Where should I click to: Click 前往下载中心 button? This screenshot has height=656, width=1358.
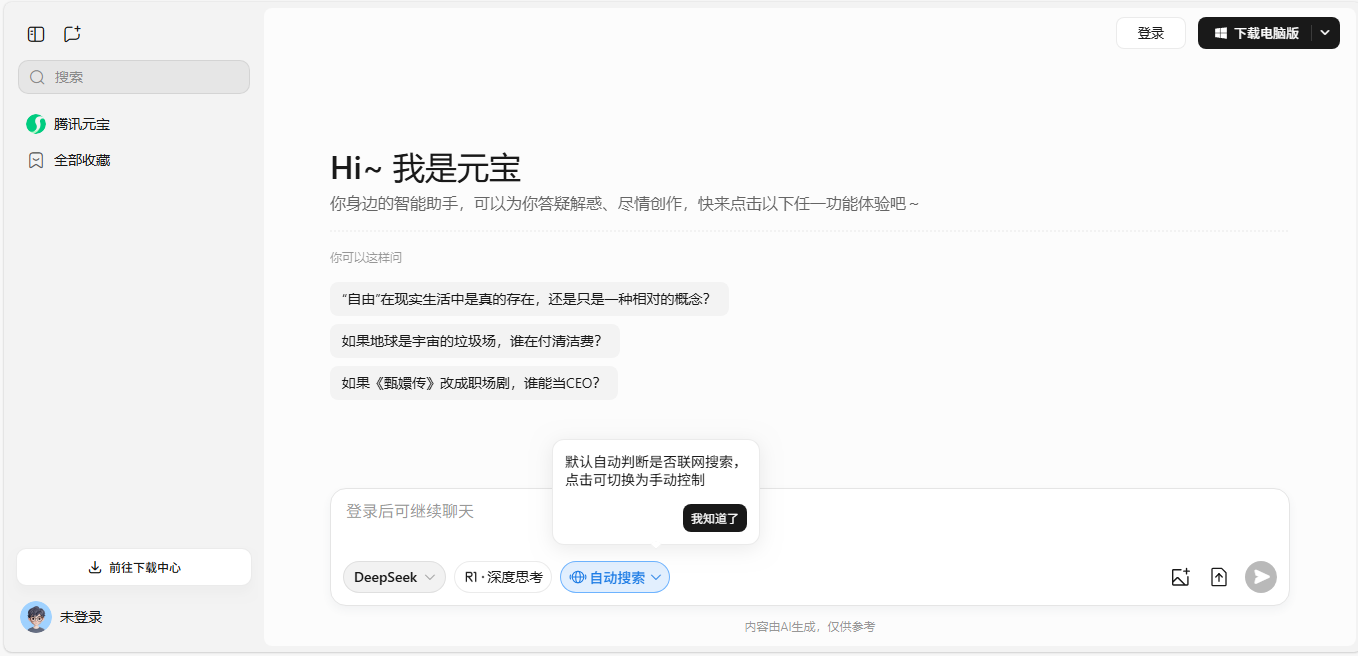point(134,567)
